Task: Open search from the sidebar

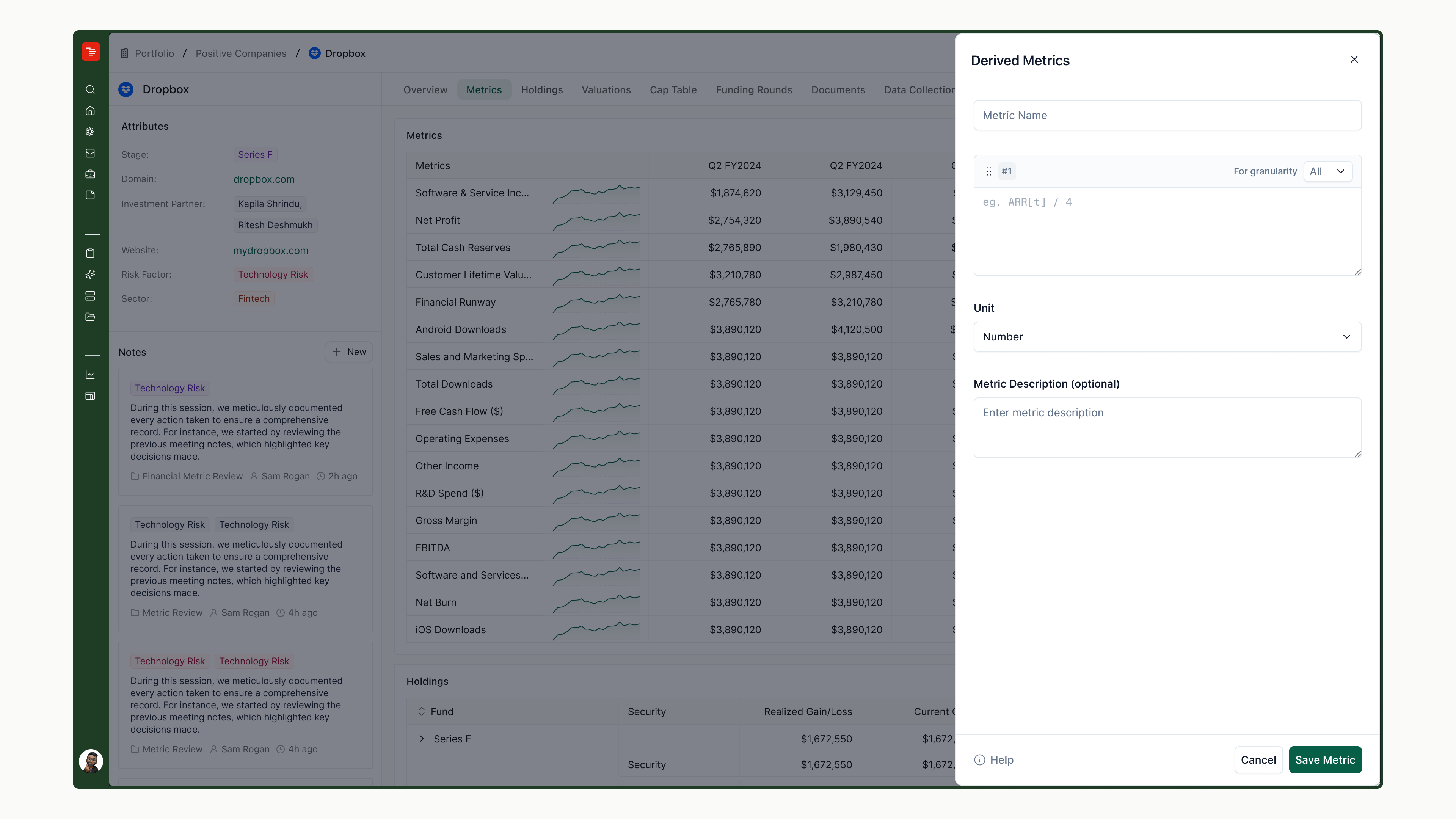Action: click(90, 90)
